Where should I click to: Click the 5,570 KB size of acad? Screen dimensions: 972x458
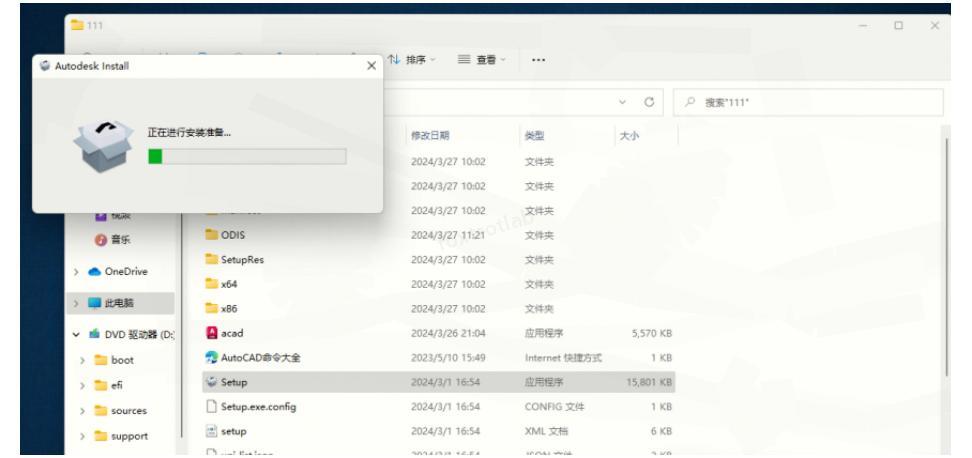[x=652, y=333]
